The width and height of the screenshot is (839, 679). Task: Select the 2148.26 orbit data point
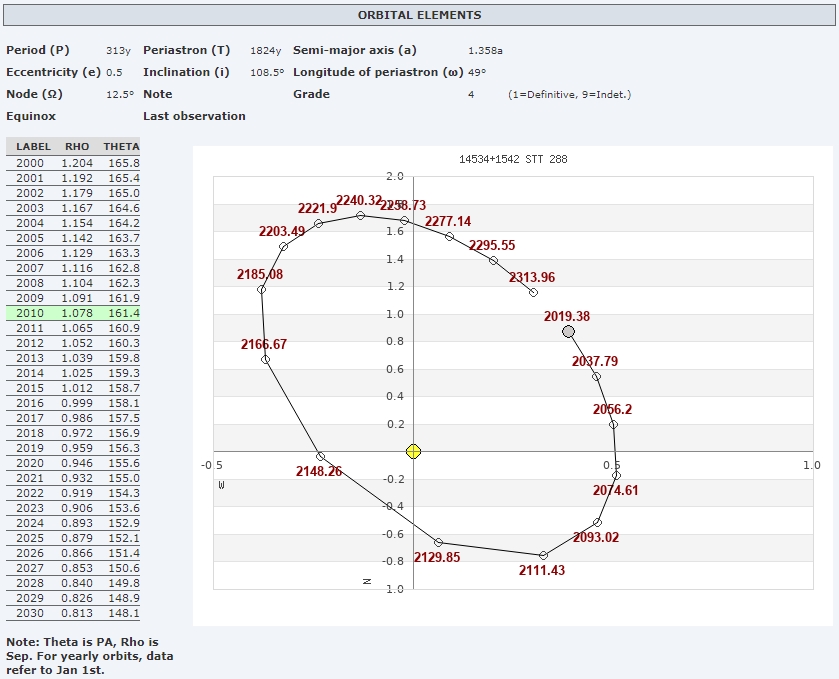click(320, 456)
